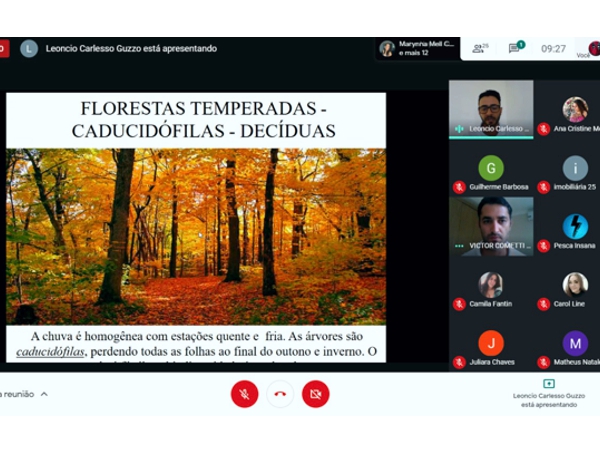Click the underlined word caducidófilas

pos(50,352)
